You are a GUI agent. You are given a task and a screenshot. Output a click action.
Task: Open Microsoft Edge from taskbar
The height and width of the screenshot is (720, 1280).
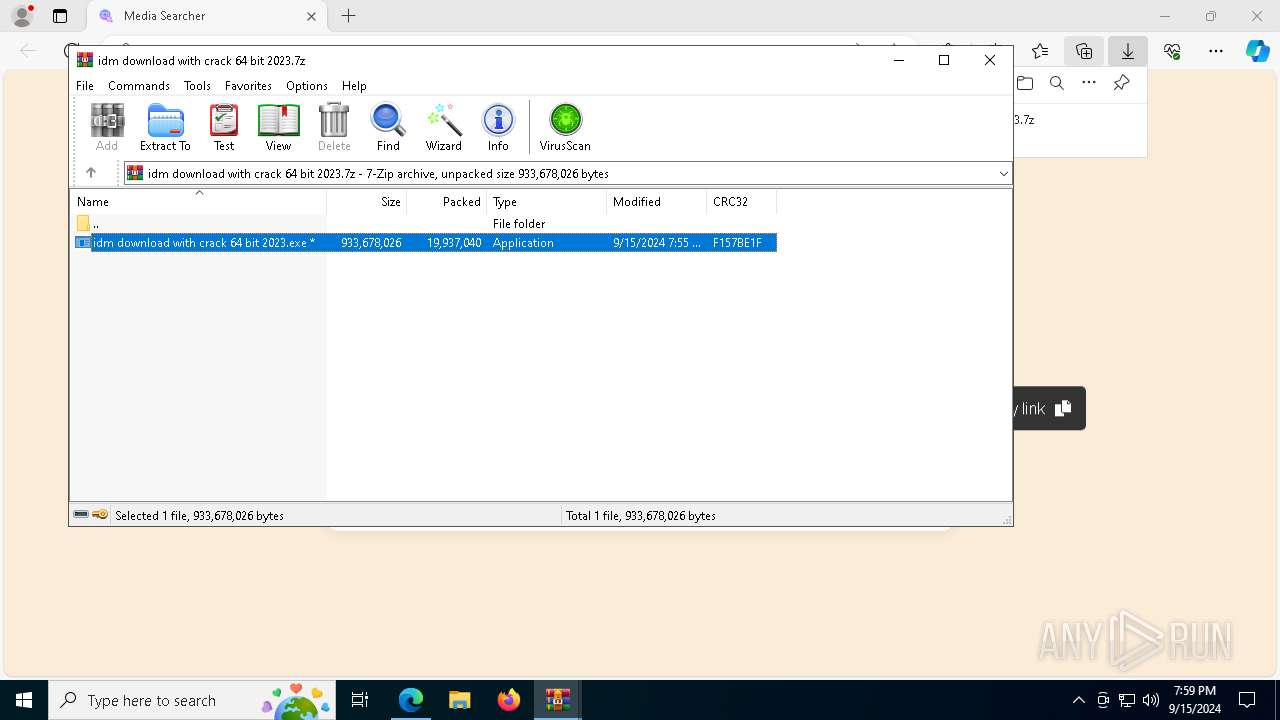click(x=411, y=700)
